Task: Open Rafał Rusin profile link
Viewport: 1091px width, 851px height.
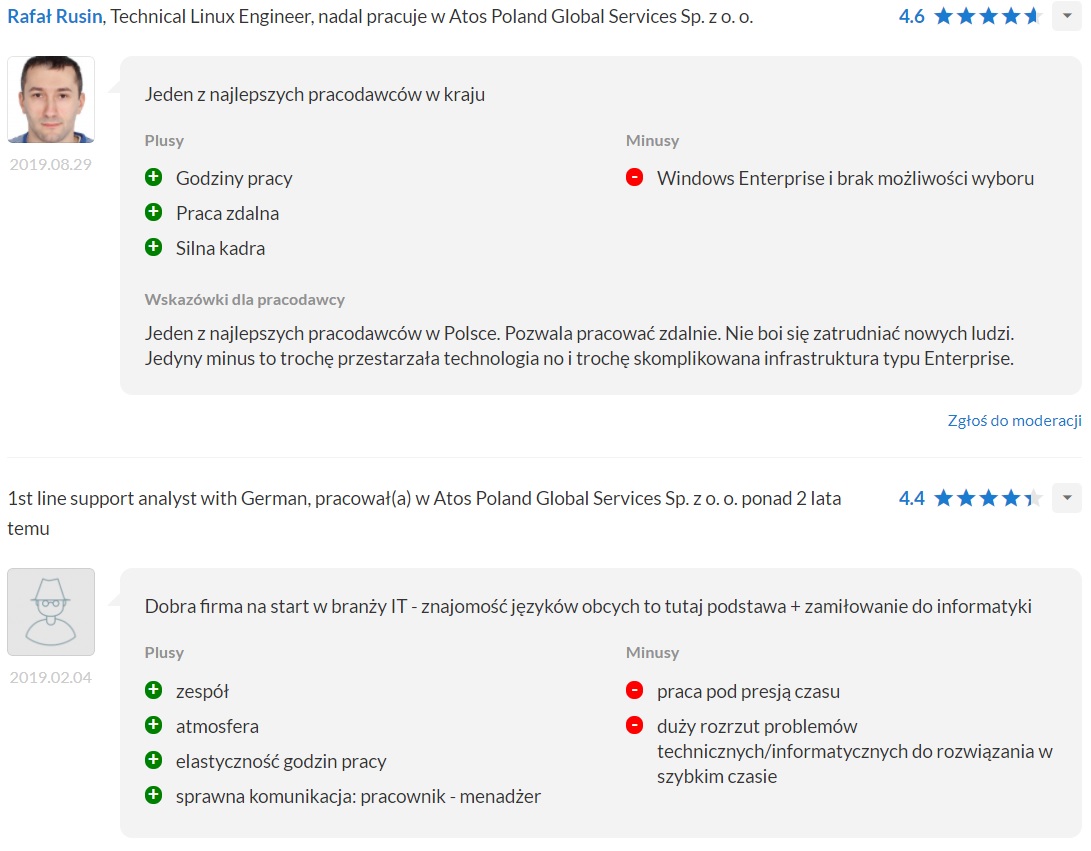Action: coord(55,17)
